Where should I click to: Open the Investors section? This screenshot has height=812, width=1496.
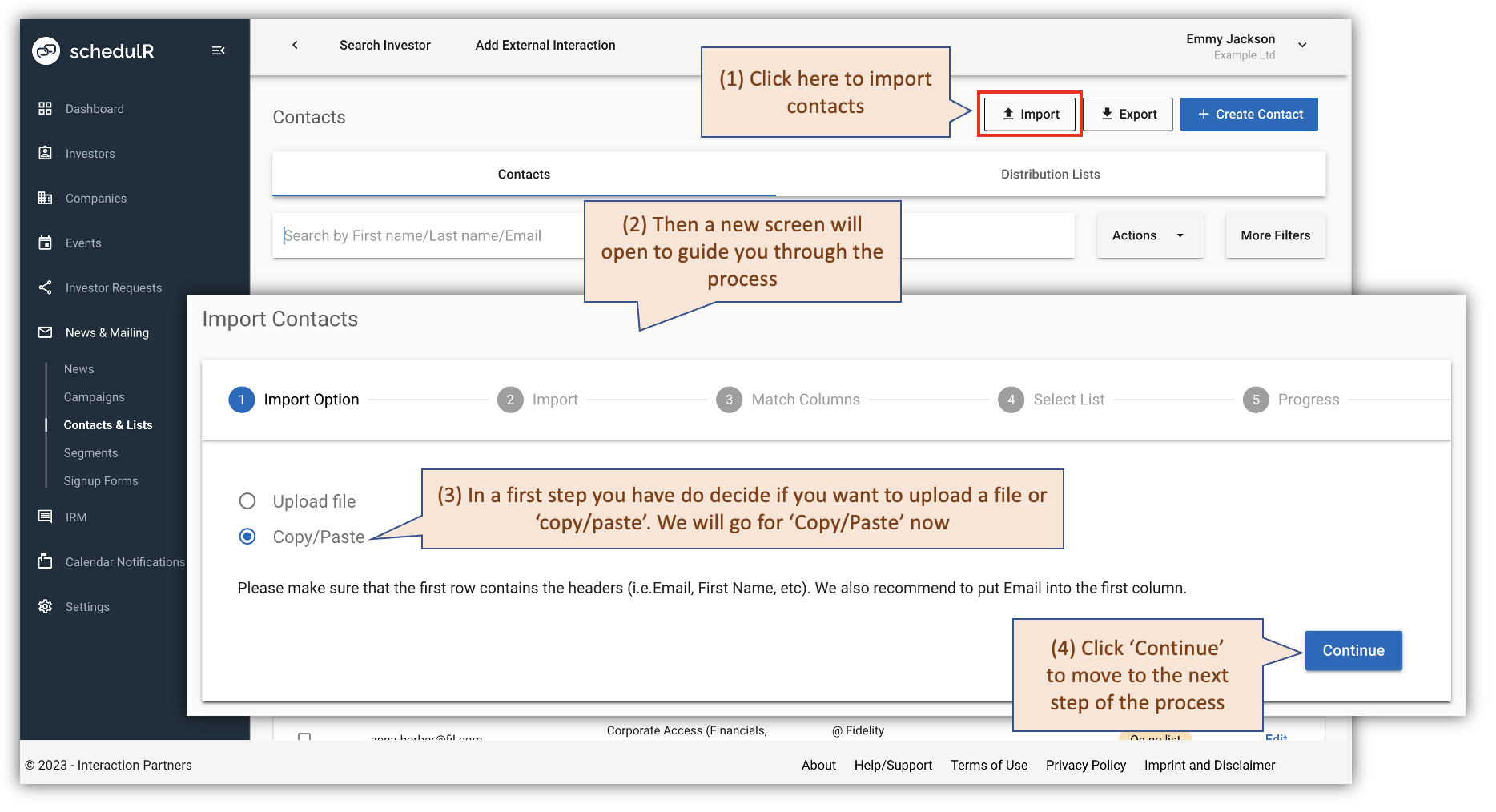coord(90,153)
